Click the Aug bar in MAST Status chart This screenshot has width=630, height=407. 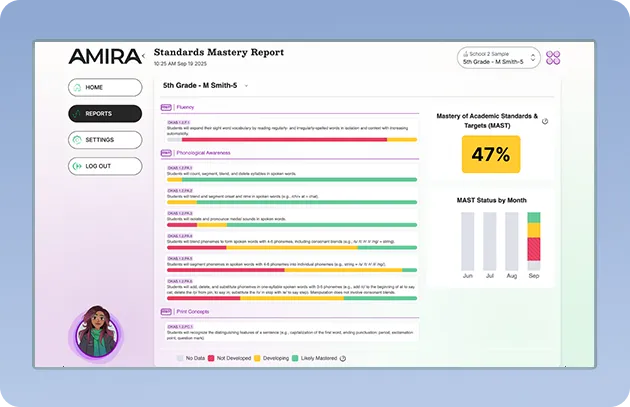[511, 241]
